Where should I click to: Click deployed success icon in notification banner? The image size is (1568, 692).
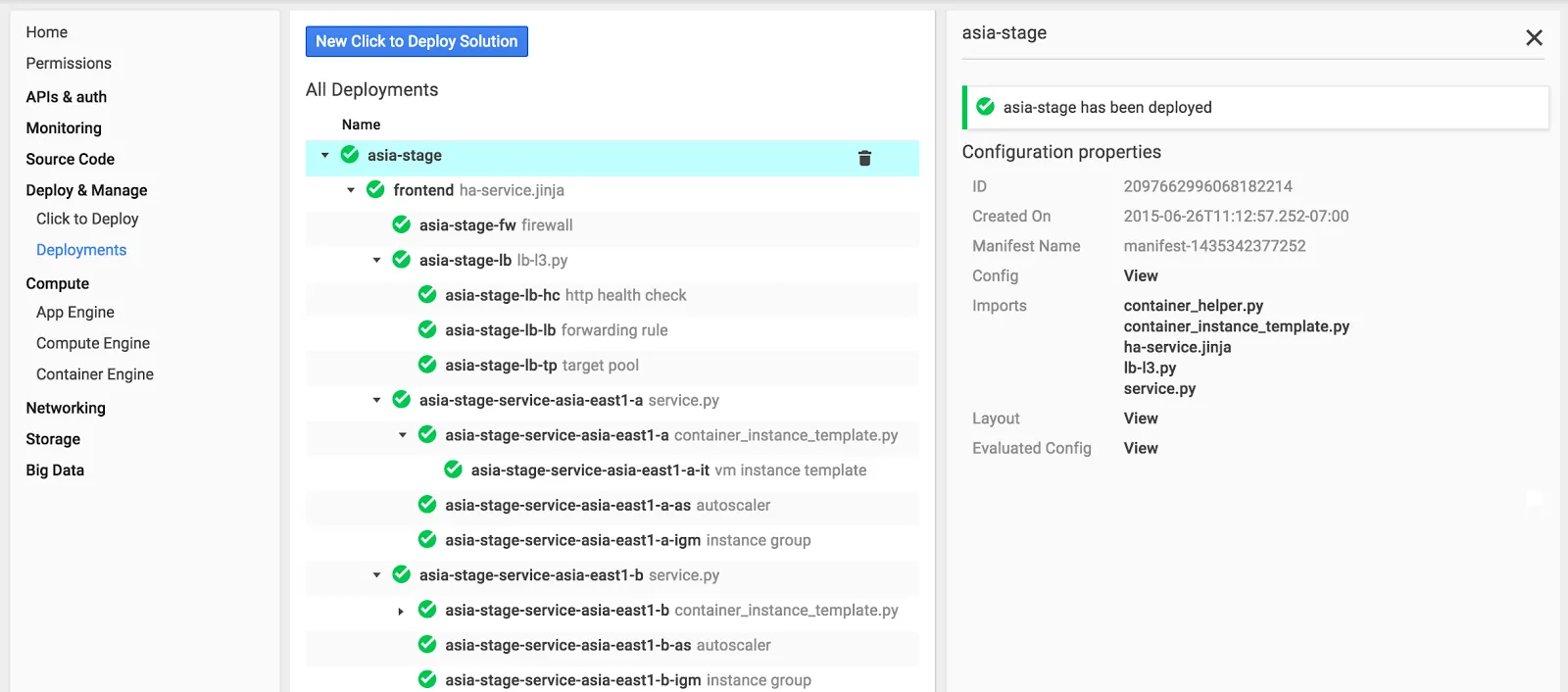tap(986, 107)
